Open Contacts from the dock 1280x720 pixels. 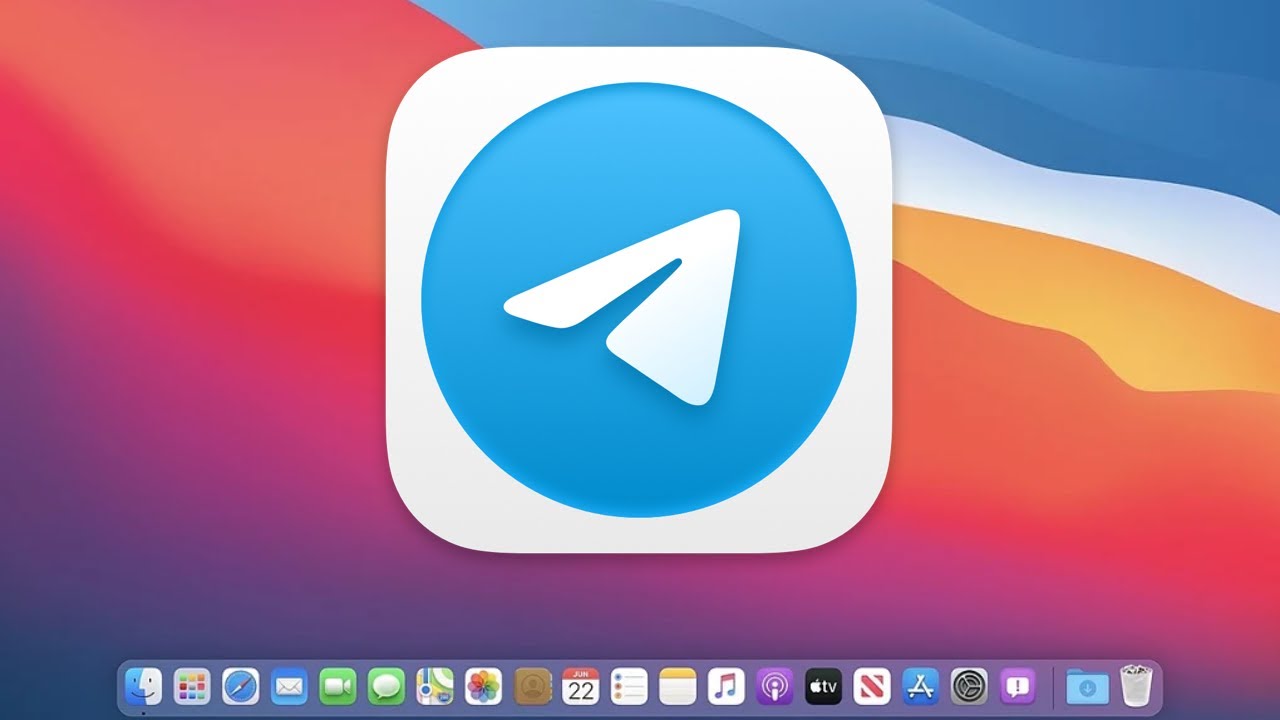coord(532,686)
